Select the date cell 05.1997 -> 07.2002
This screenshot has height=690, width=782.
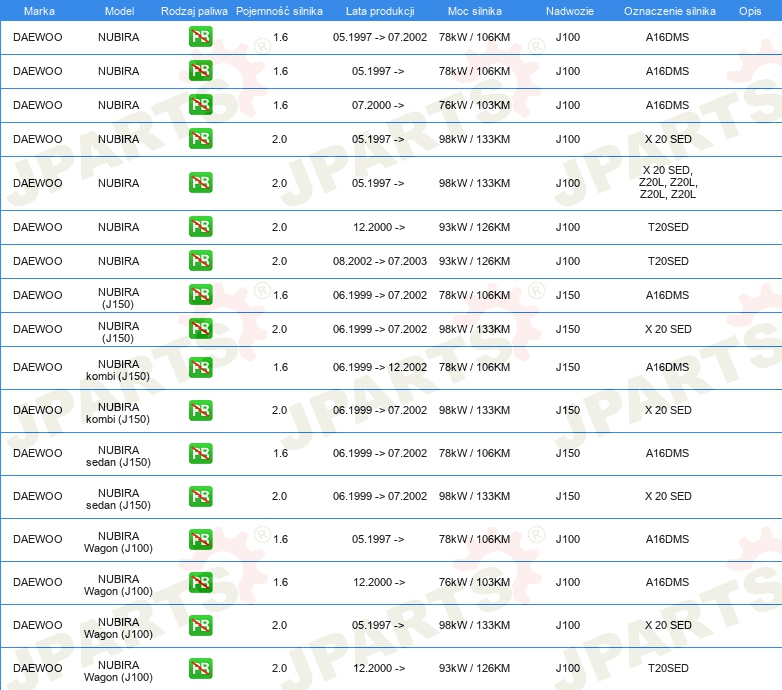[x=380, y=37]
